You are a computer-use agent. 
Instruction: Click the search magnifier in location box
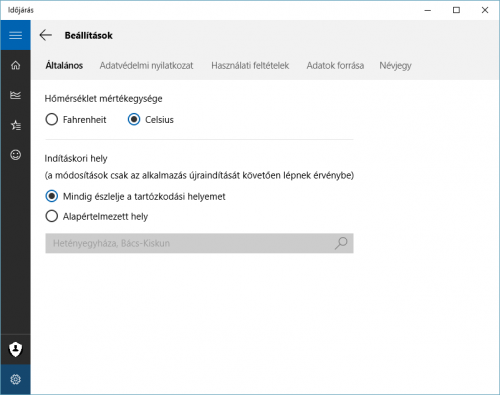click(341, 243)
